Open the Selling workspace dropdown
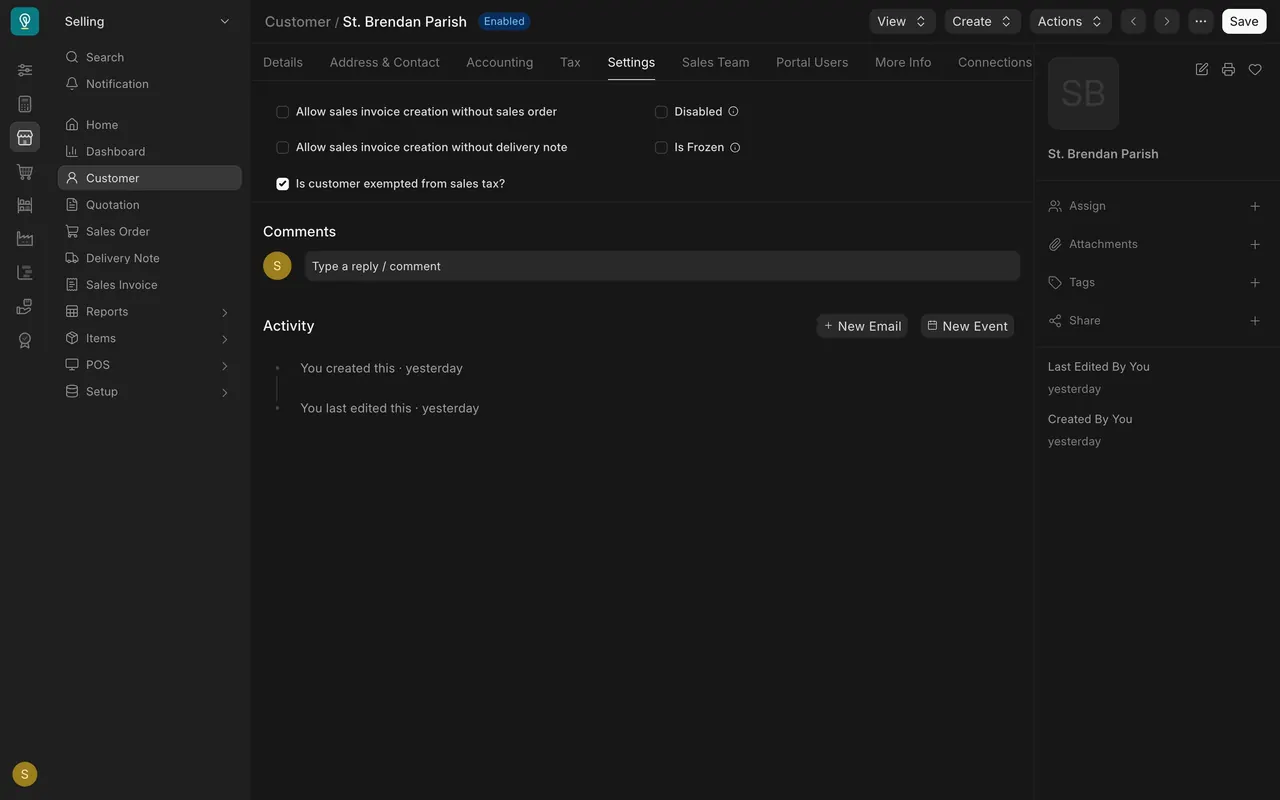Viewport: 1280px width, 800px height. (x=148, y=21)
